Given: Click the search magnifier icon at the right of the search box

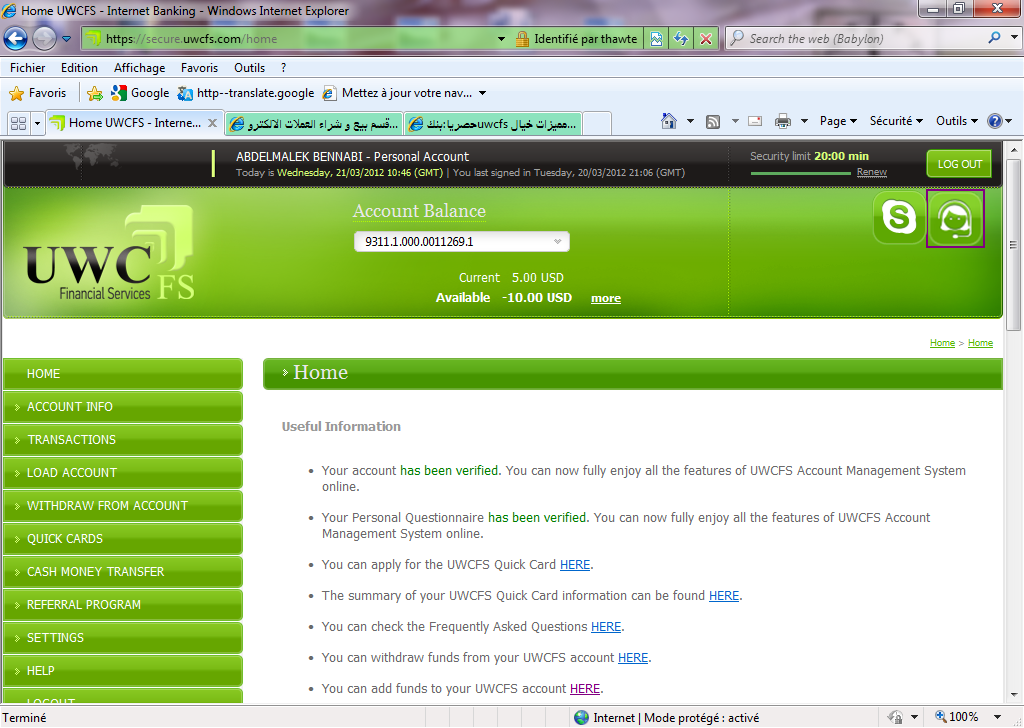Looking at the screenshot, I should [995, 38].
